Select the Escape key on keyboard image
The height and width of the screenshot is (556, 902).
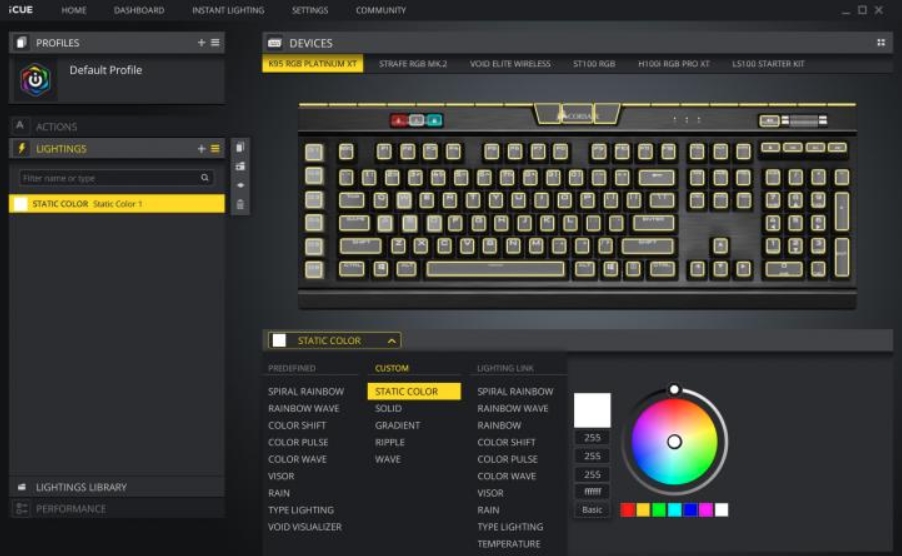(x=346, y=151)
